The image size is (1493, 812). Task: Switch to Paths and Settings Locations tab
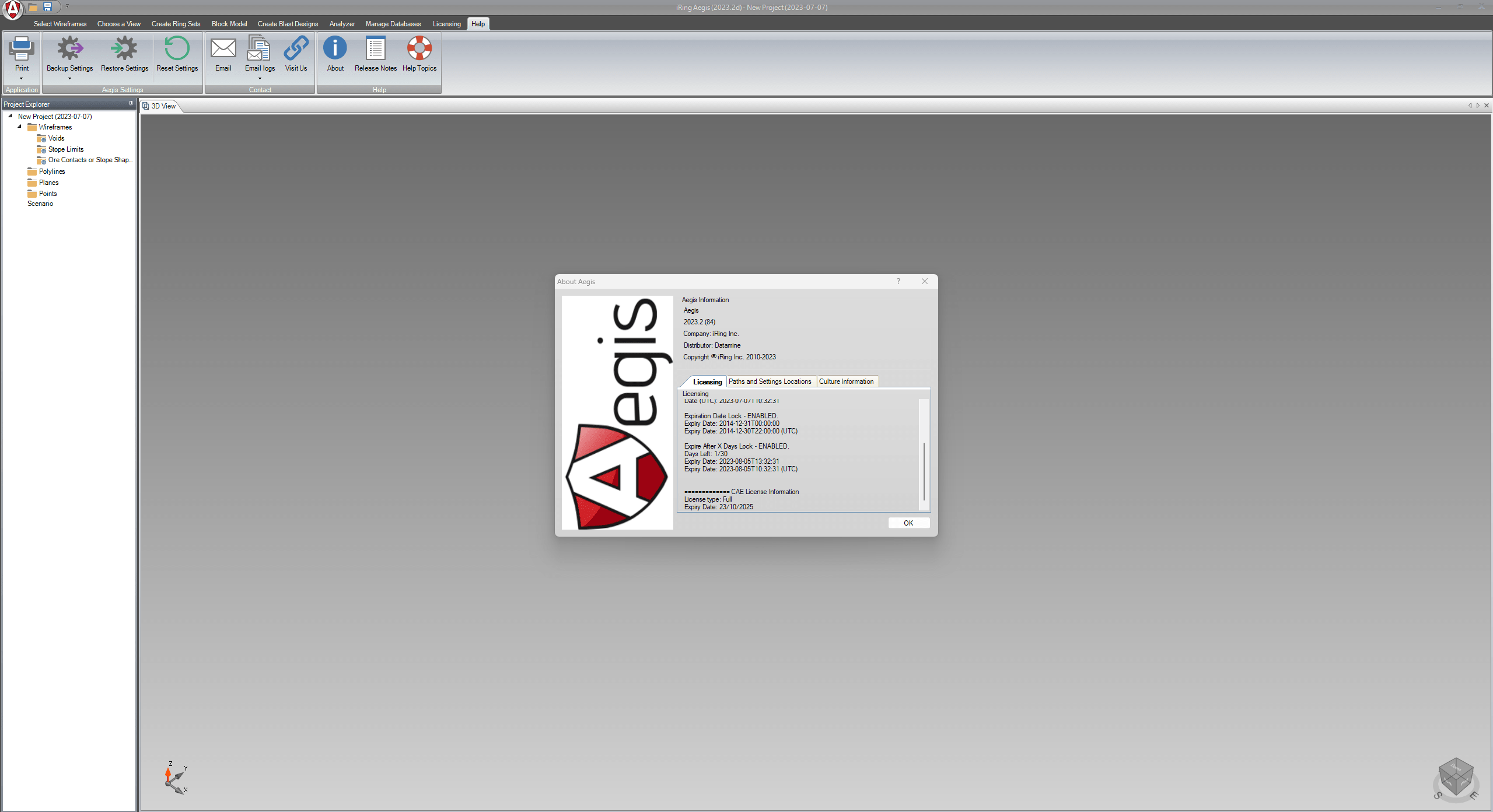pos(769,381)
